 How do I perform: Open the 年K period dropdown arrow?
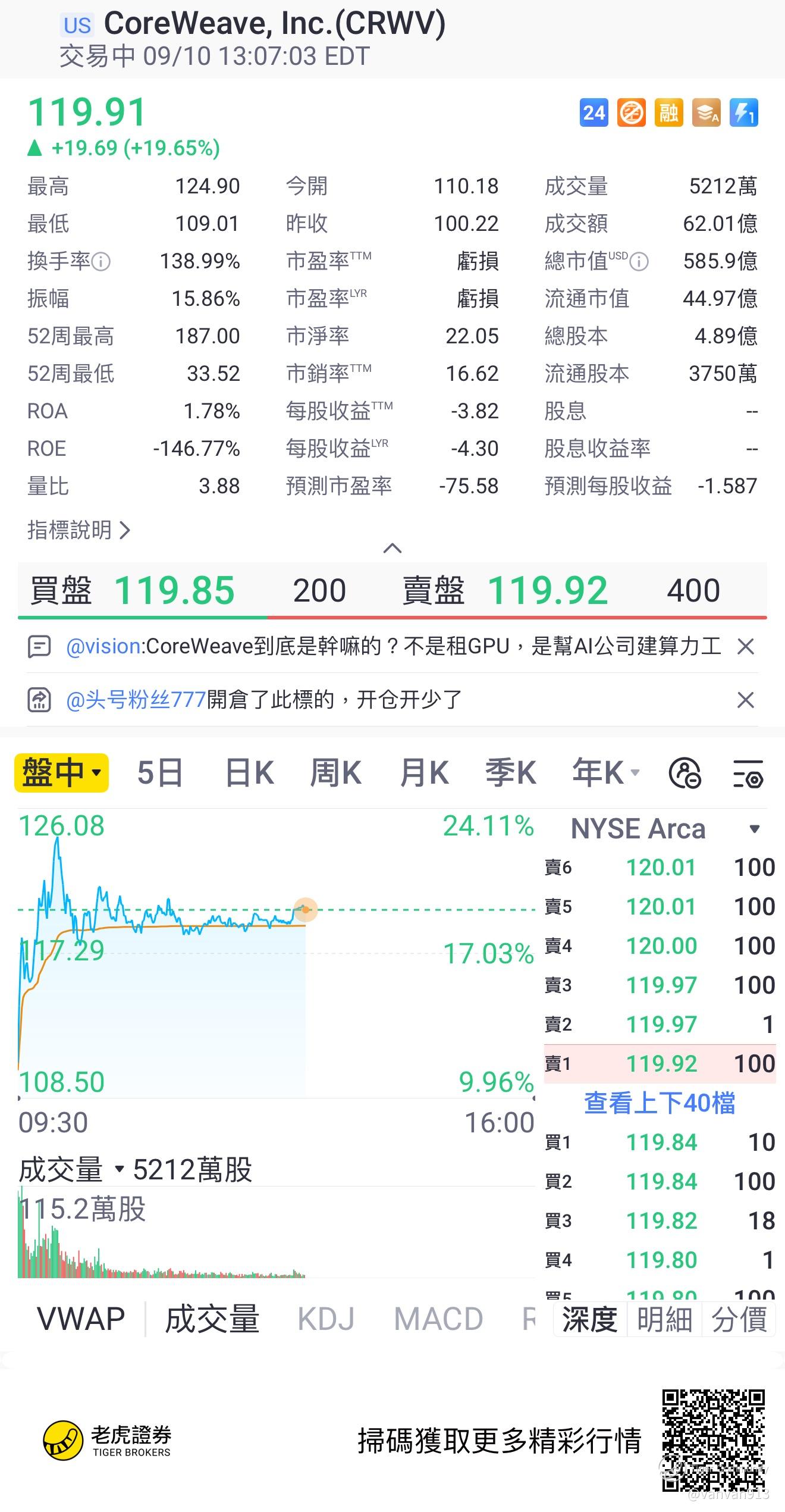[x=635, y=773]
